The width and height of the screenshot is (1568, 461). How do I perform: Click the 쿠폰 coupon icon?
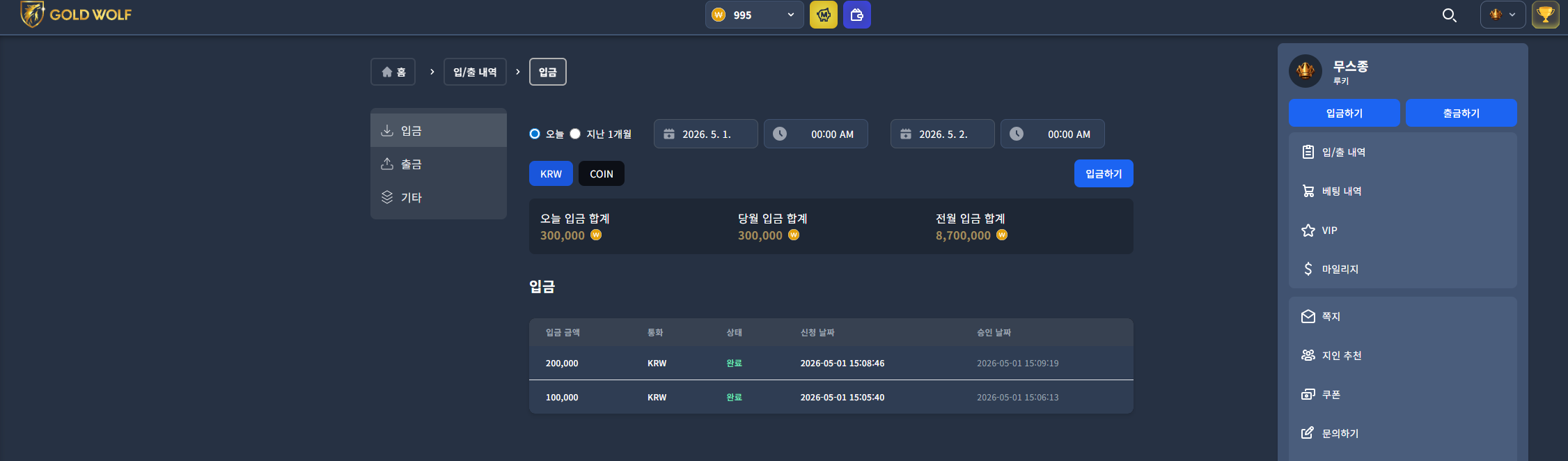click(1308, 395)
